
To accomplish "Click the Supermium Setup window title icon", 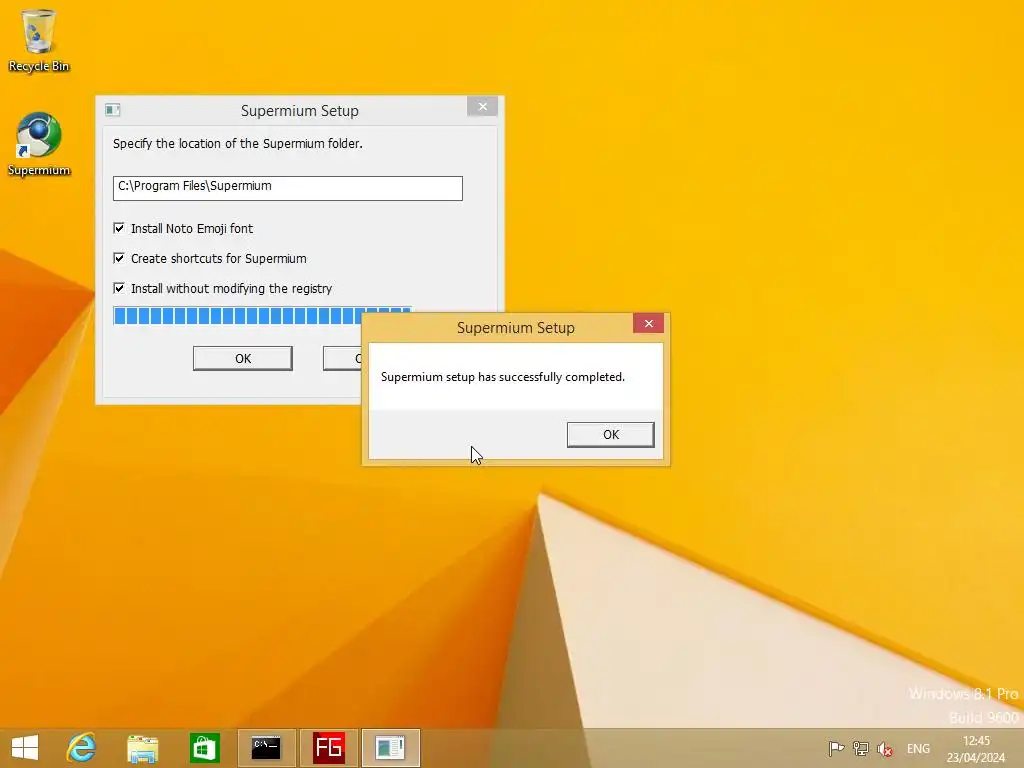I will point(112,110).
